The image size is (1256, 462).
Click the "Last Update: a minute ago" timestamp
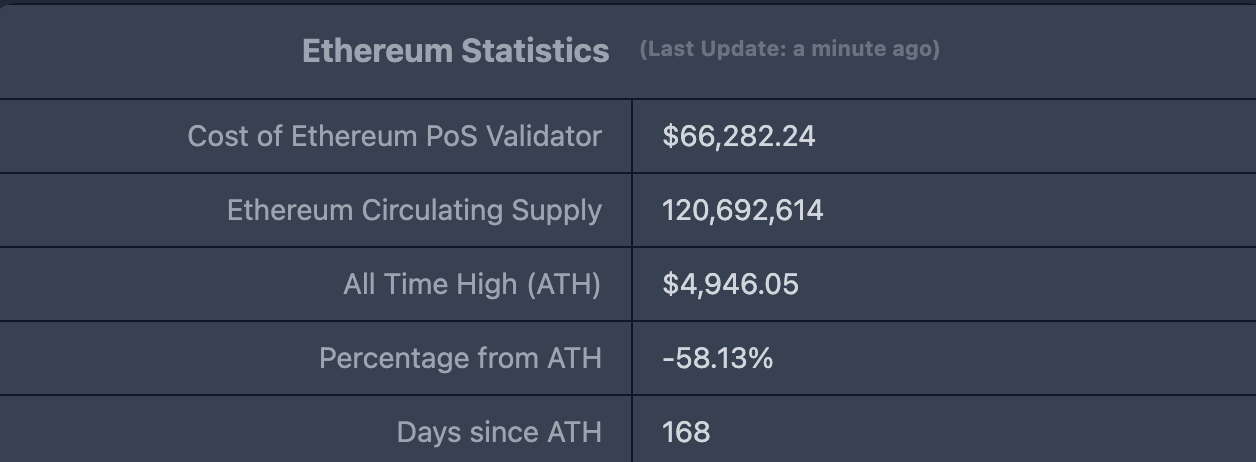(789, 49)
